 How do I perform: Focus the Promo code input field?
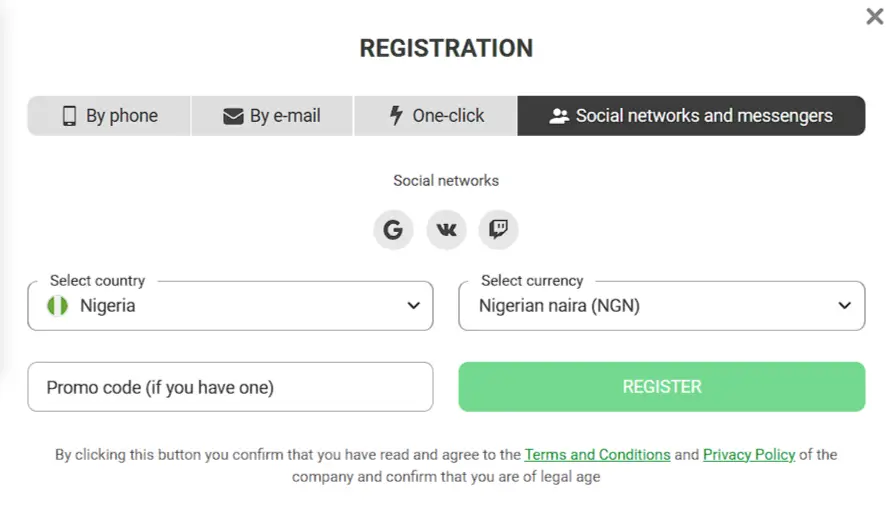pyautogui.click(x=230, y=387)
